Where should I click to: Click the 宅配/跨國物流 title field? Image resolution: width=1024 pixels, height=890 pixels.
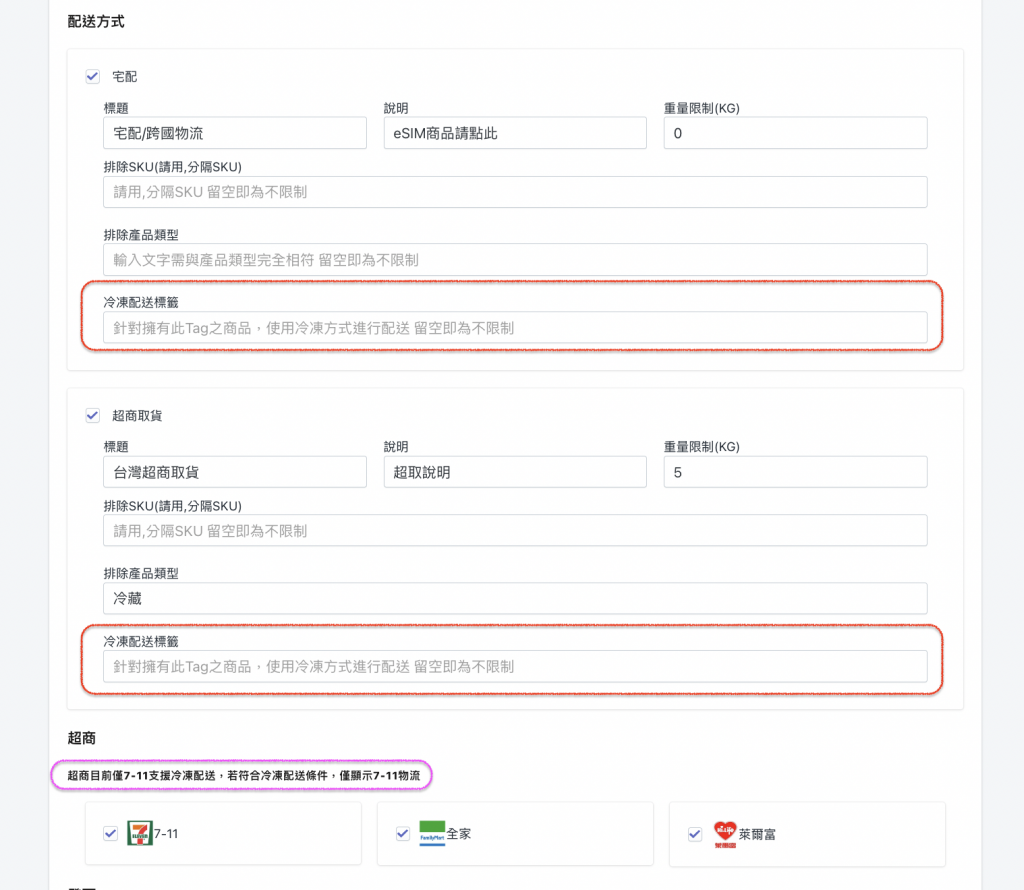click(x=234, y=133)
